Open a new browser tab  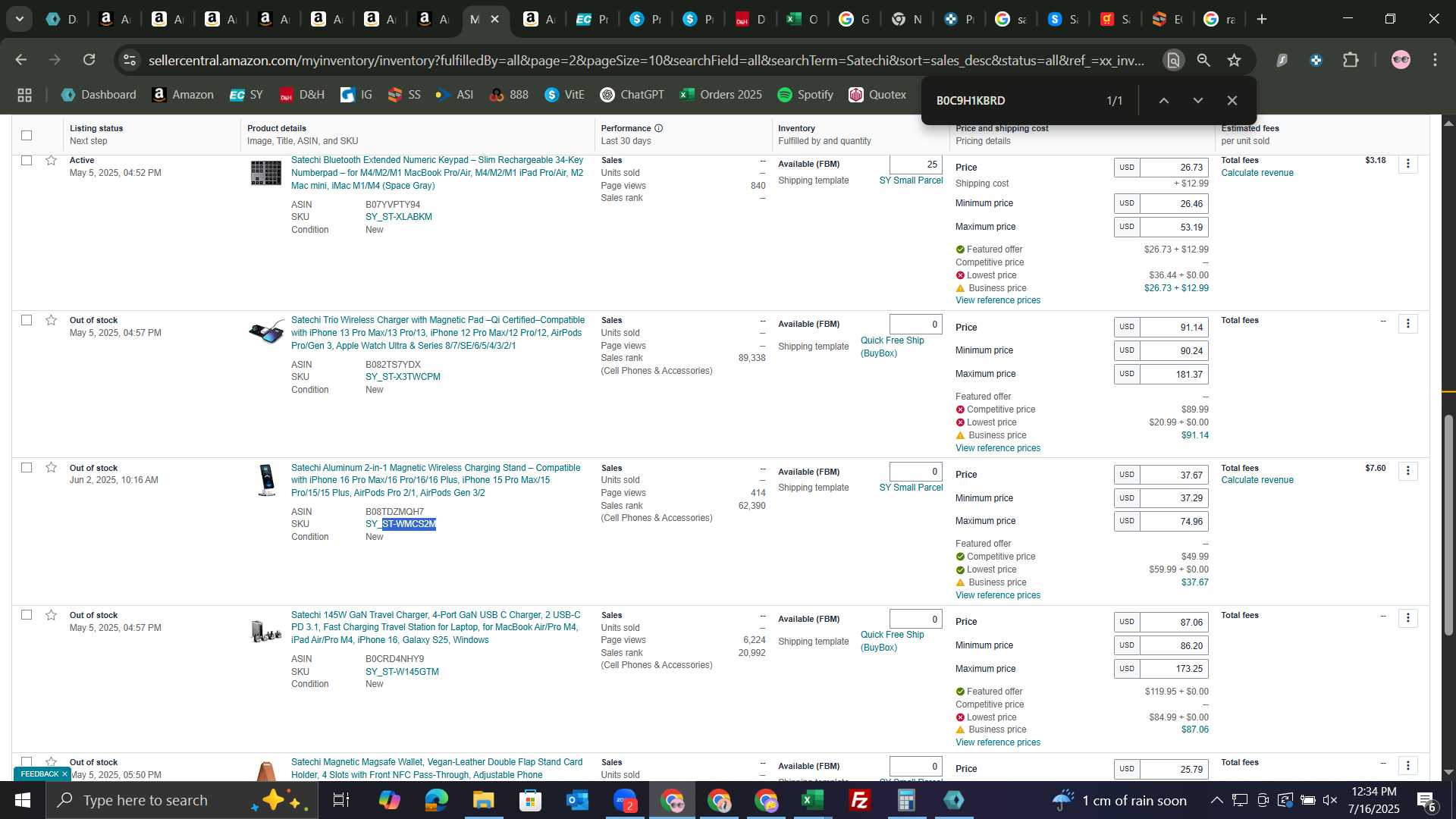tap(1262, 19)
